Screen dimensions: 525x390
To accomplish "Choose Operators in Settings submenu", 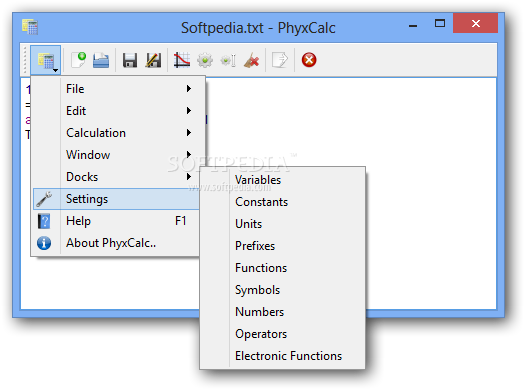I will [282, 334].
